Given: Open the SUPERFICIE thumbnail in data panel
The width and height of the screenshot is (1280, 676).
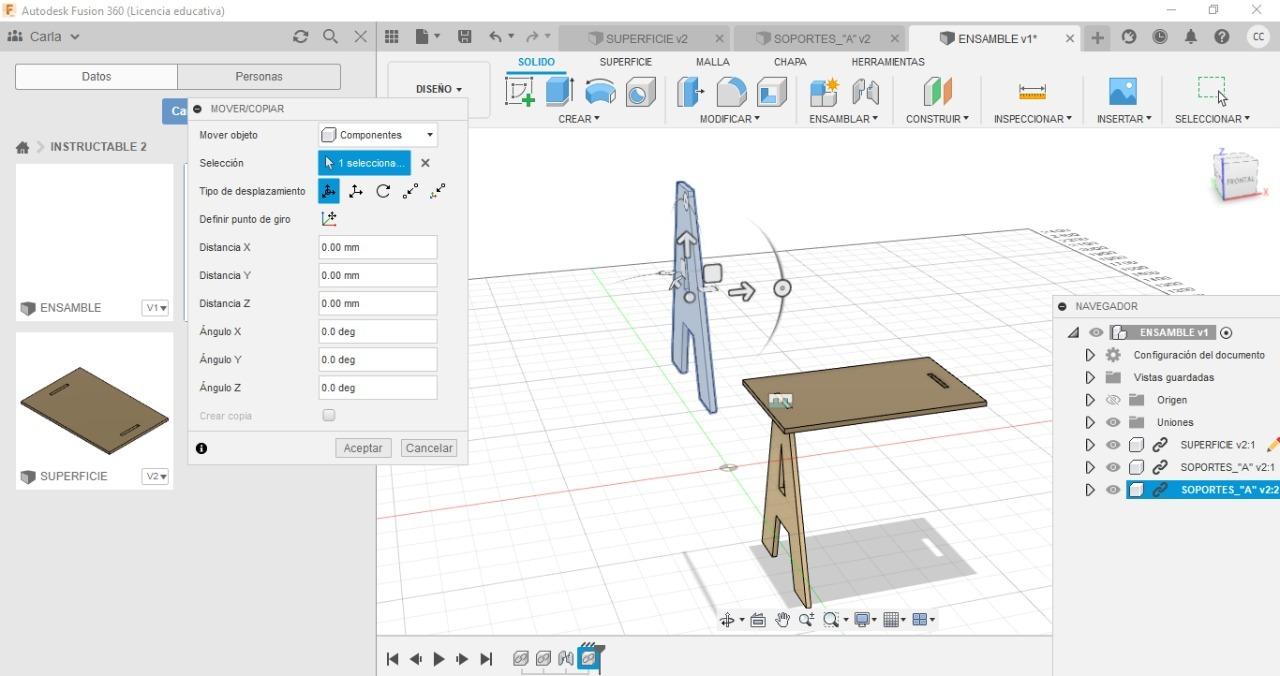Looking at the screenshot, I should click(x=95, y=411).
